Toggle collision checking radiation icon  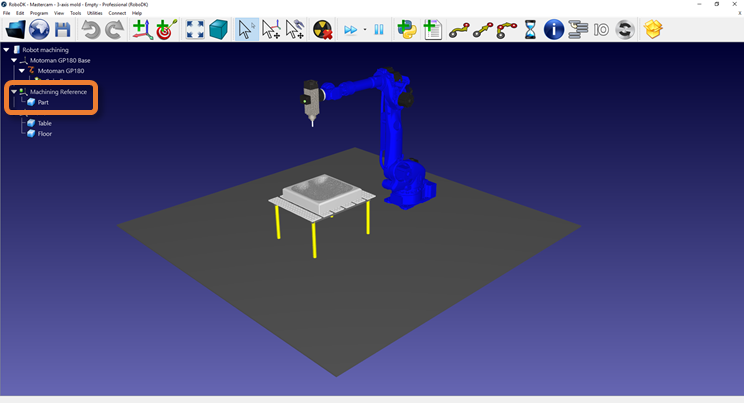pyautogui.click(x=322, y=30)
